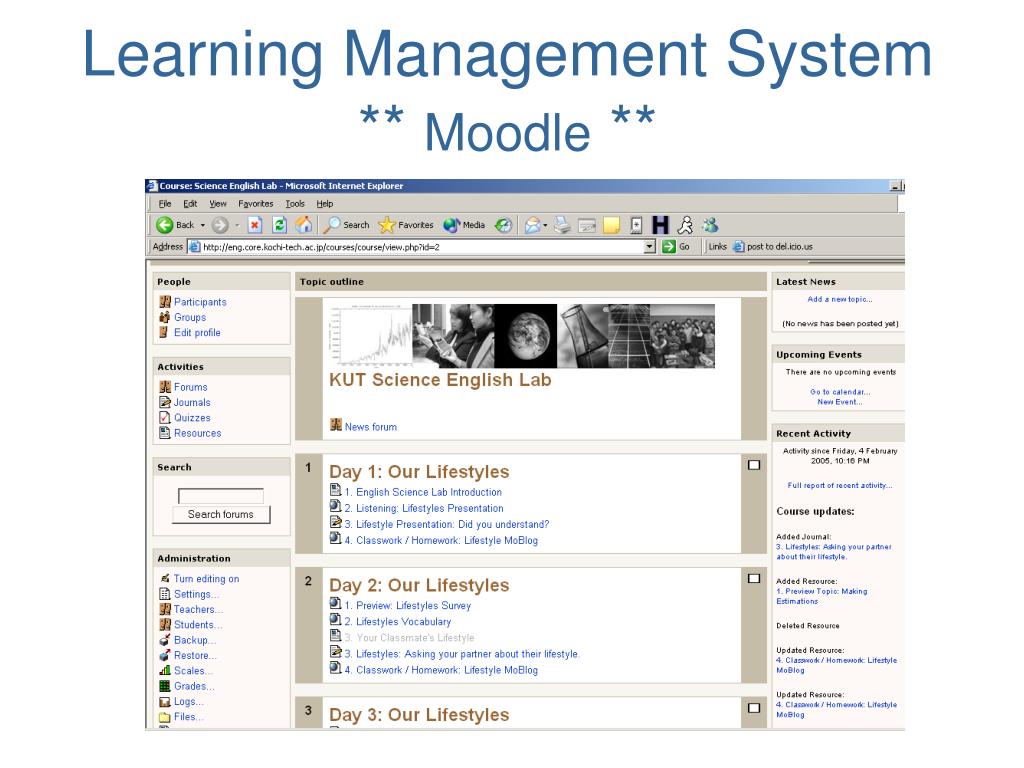Refresh the page with the Refresh icon

pyautogui.click(x=280, y=225)
